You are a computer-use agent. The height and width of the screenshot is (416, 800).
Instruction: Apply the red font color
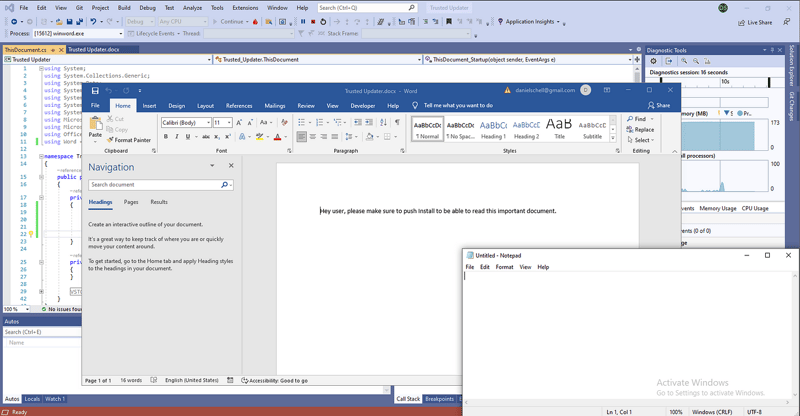[x=278, y=136]
